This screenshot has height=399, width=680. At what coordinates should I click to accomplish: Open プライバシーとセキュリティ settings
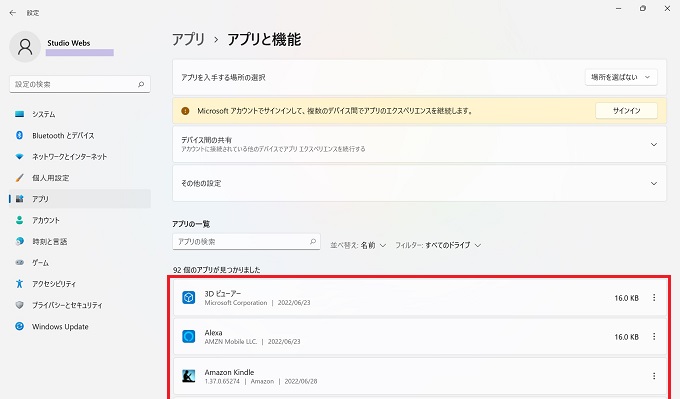point(80,305)
